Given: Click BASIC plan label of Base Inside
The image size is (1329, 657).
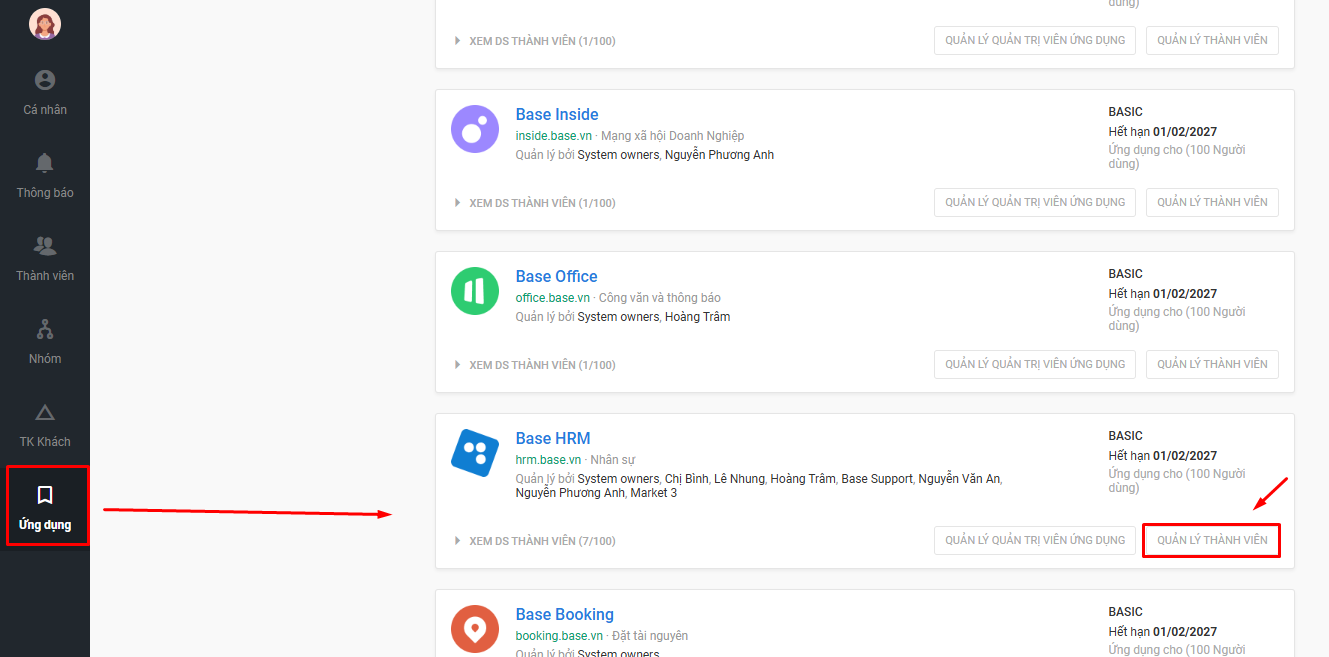Looking at the screenshot, I should pos(1125,112).
